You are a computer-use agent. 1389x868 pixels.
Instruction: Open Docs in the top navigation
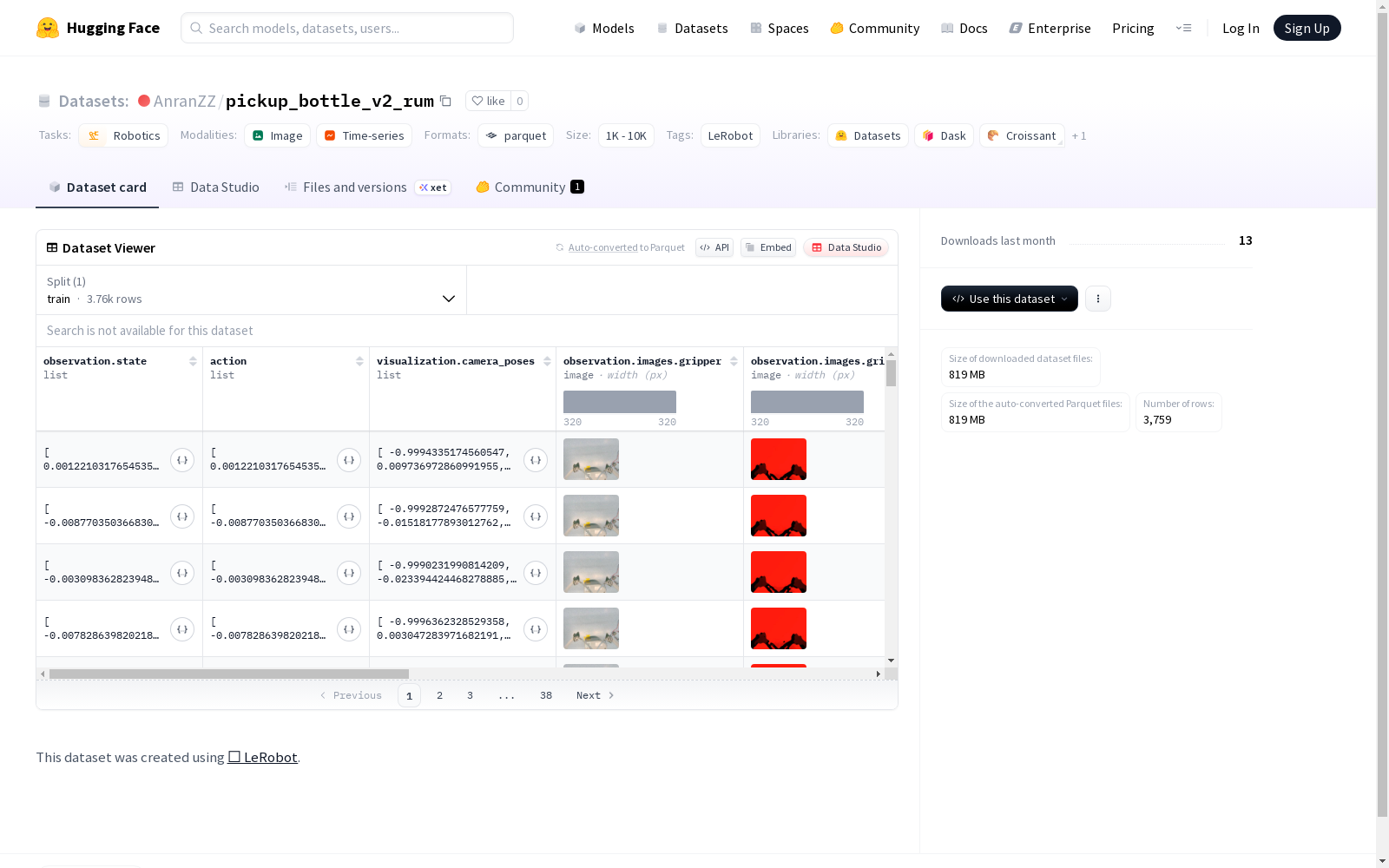(964, 28)
